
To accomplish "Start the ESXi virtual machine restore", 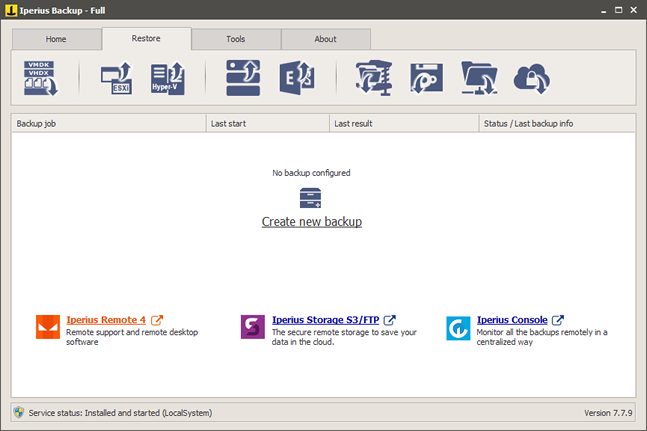I will (117, 78).
